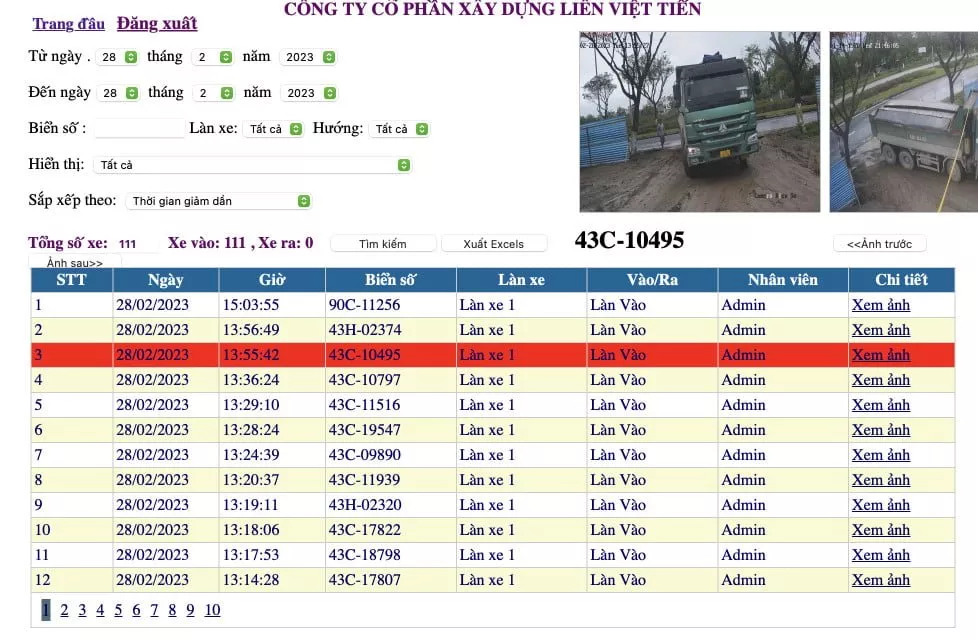
Task: Open the front-view truck camera photo
Action: pyautogui.click(x=700, y=122)
